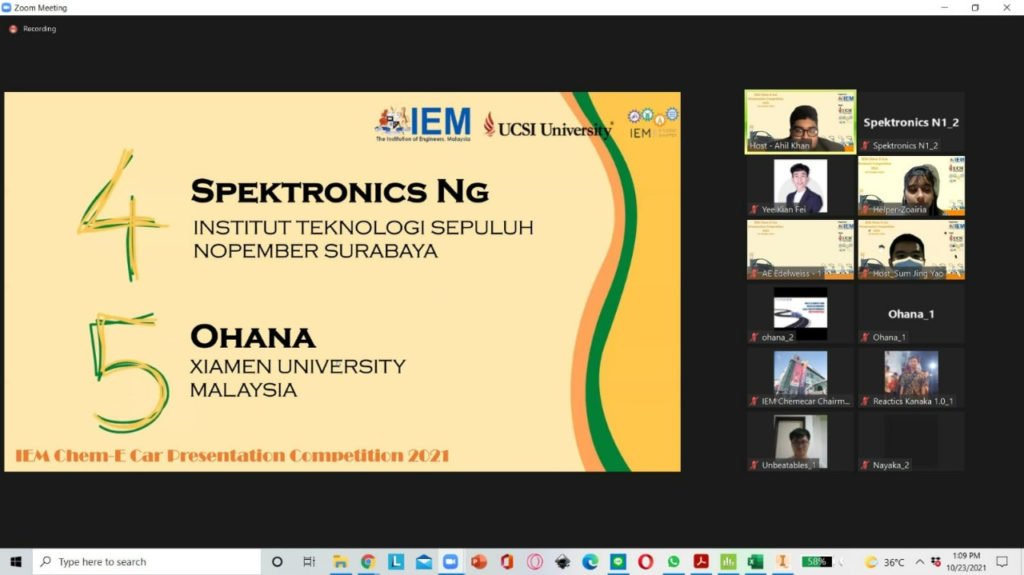Screen dimensions: 1024x575
Task: Open the 36°C weather widget
Action: (x=885, y=562)
